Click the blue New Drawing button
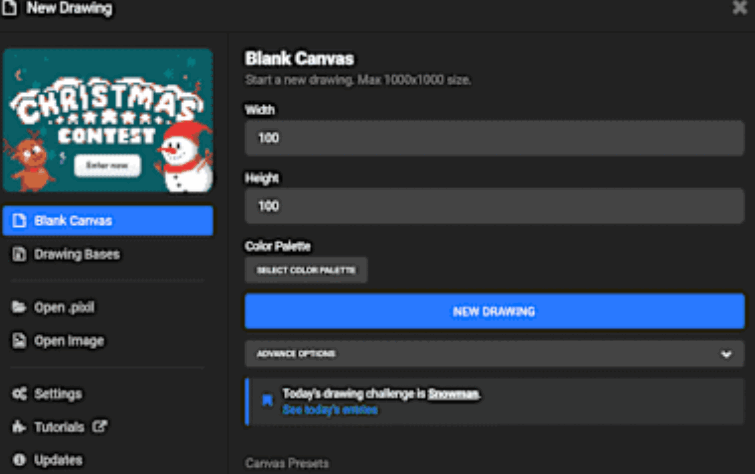The width and height of the screenshot is (755, 474). [495, 312]
